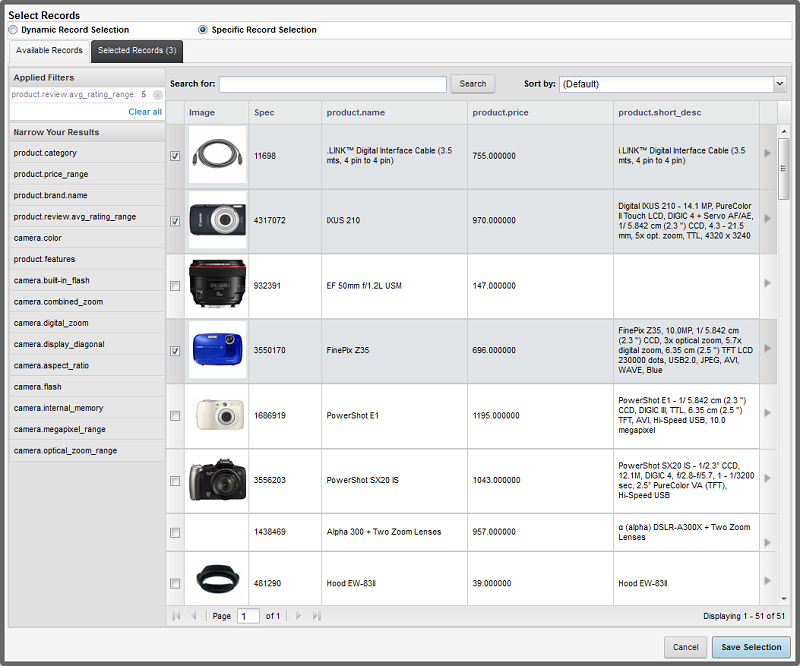Uncheck the i.LINK Digital Interface Cable record
Viewport: 800px width, 666px height.
tap(175, 156)
